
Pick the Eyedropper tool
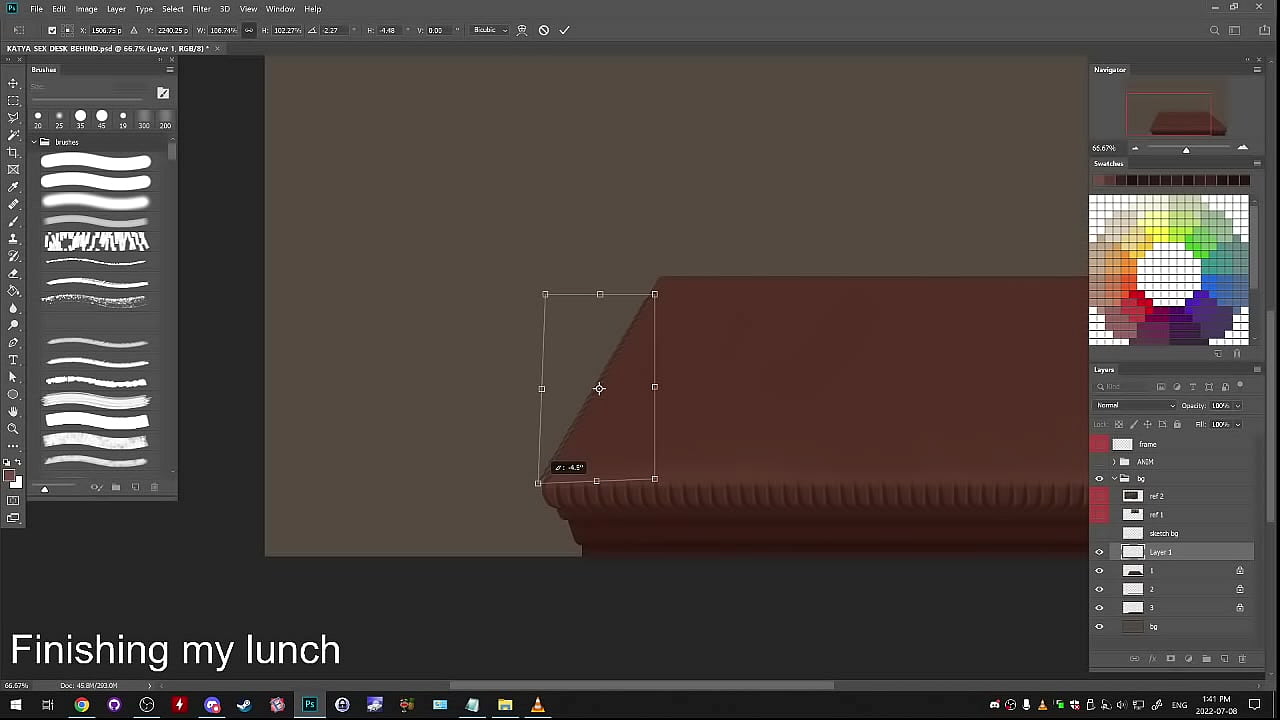click(x=13, y=187)
